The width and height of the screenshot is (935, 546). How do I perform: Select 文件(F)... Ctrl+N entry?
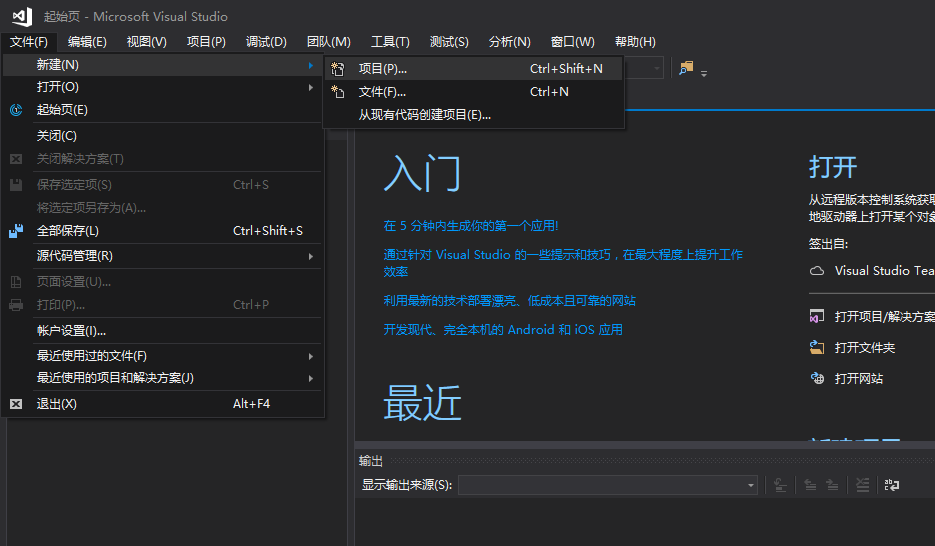coord(474,92)
